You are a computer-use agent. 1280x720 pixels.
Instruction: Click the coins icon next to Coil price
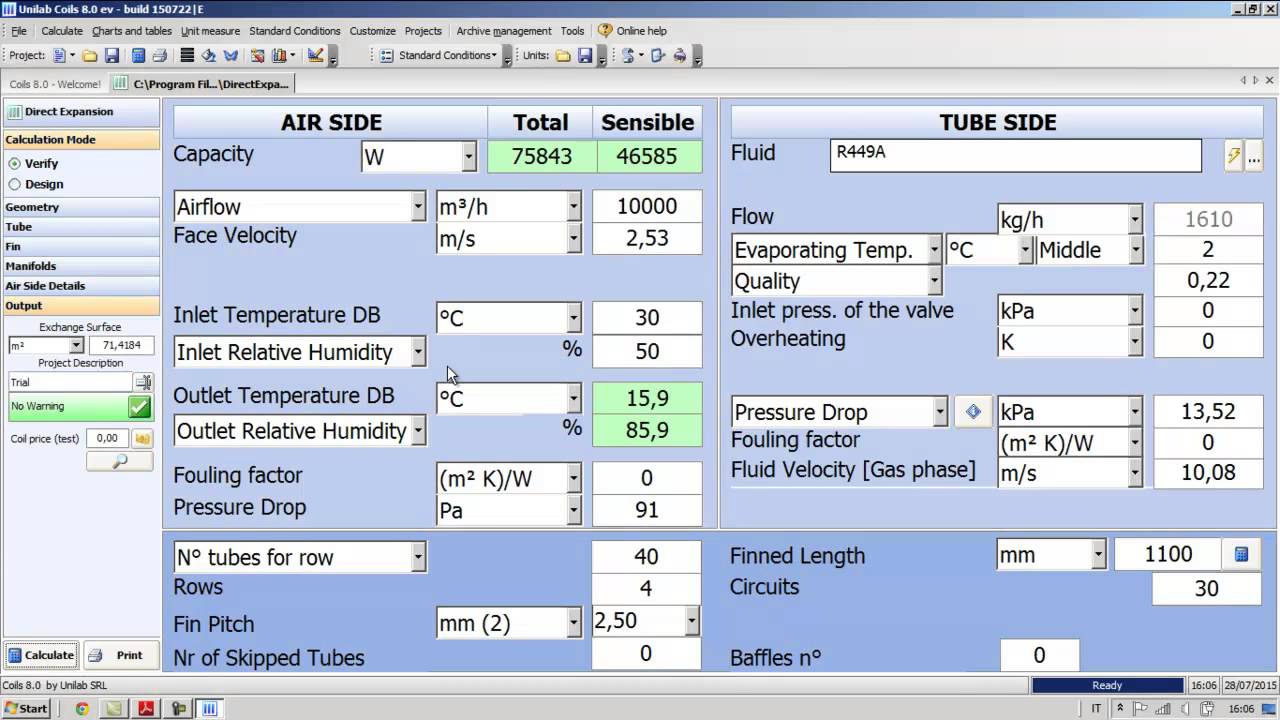(x=143, y=438)
